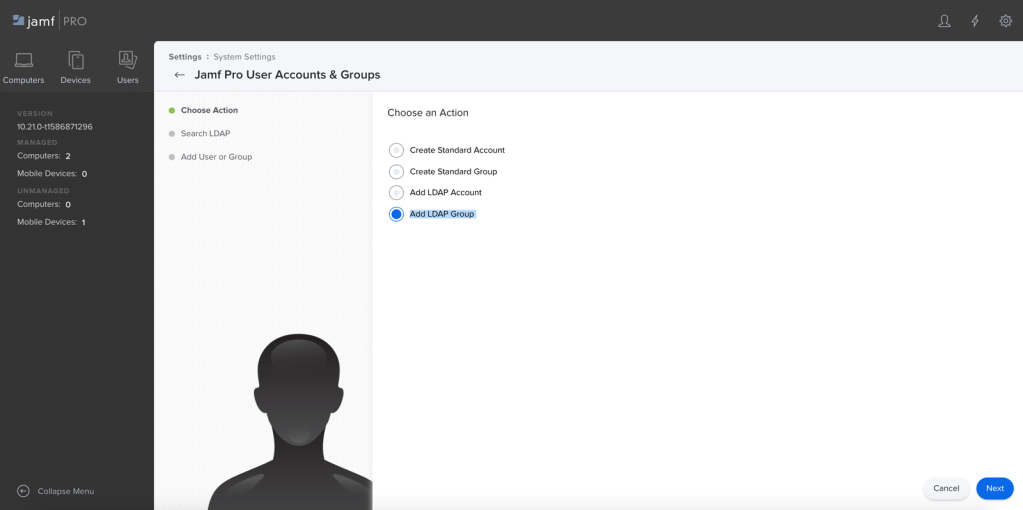Image resolution: width=1023 pixels, height=510 pixels.
Task: Open the Users section icon
Action: [x=127, y=62]
